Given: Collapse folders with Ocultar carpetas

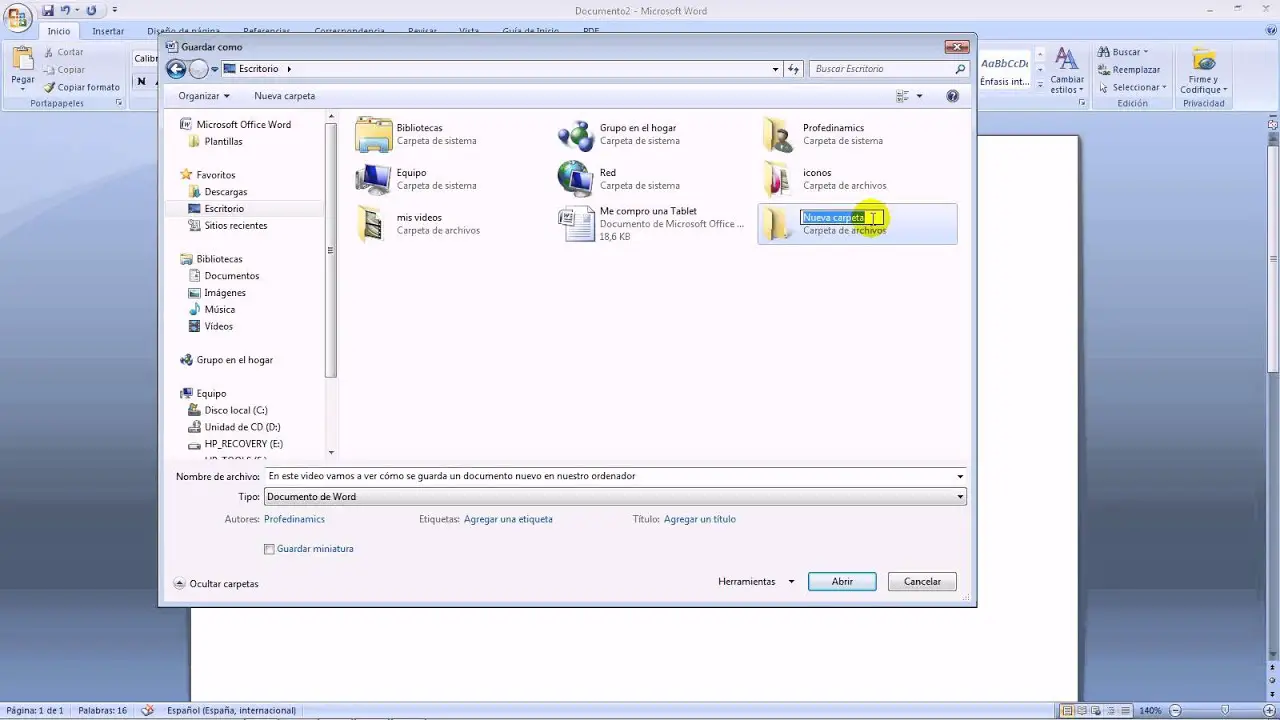Looking at the screenshot, I should [x=216, y=584].
